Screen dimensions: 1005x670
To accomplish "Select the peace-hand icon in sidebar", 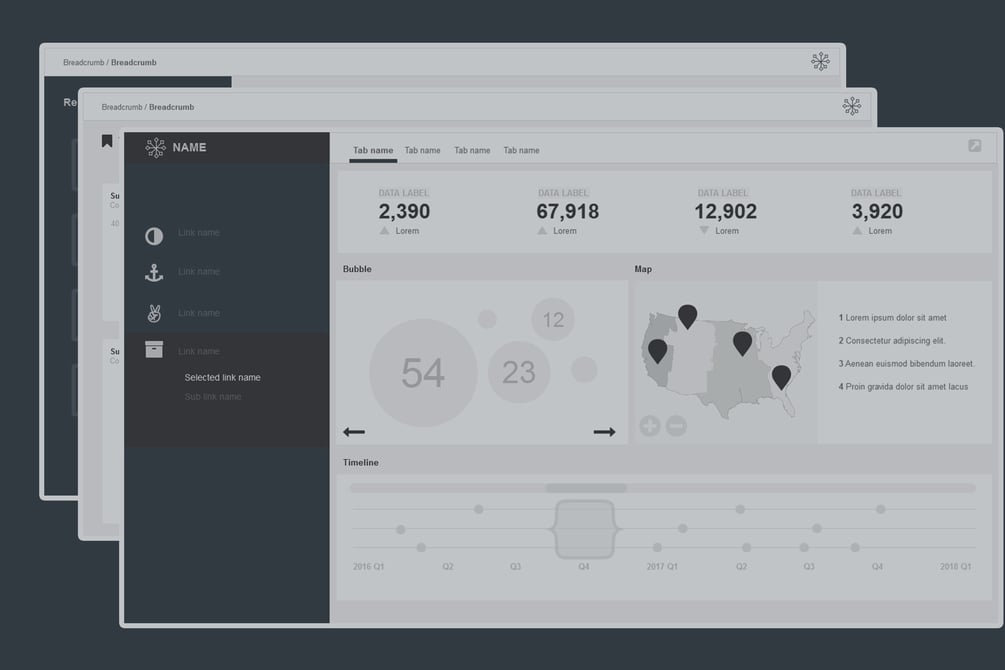I will [154, 314].
